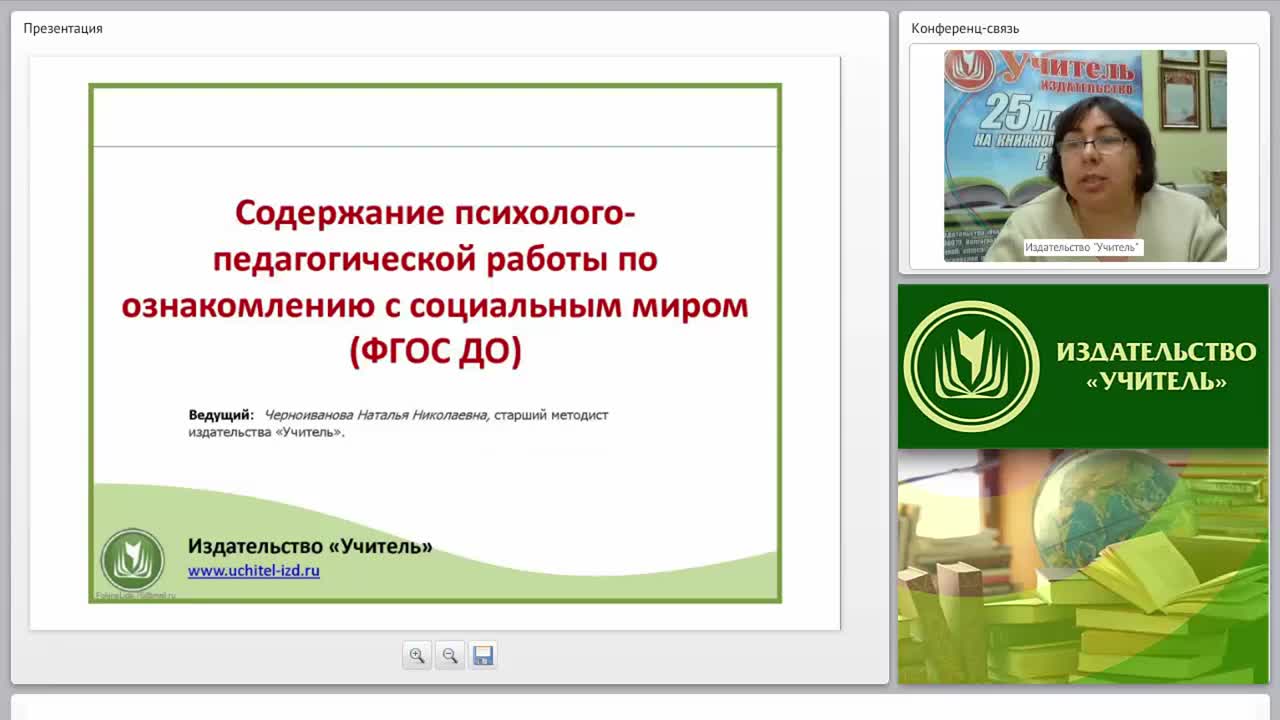The height and width of the screenshot is (720, 1280).
Task: Click the Издательство "Учитель" name label on the video
Action: [x=1083, y=247]
